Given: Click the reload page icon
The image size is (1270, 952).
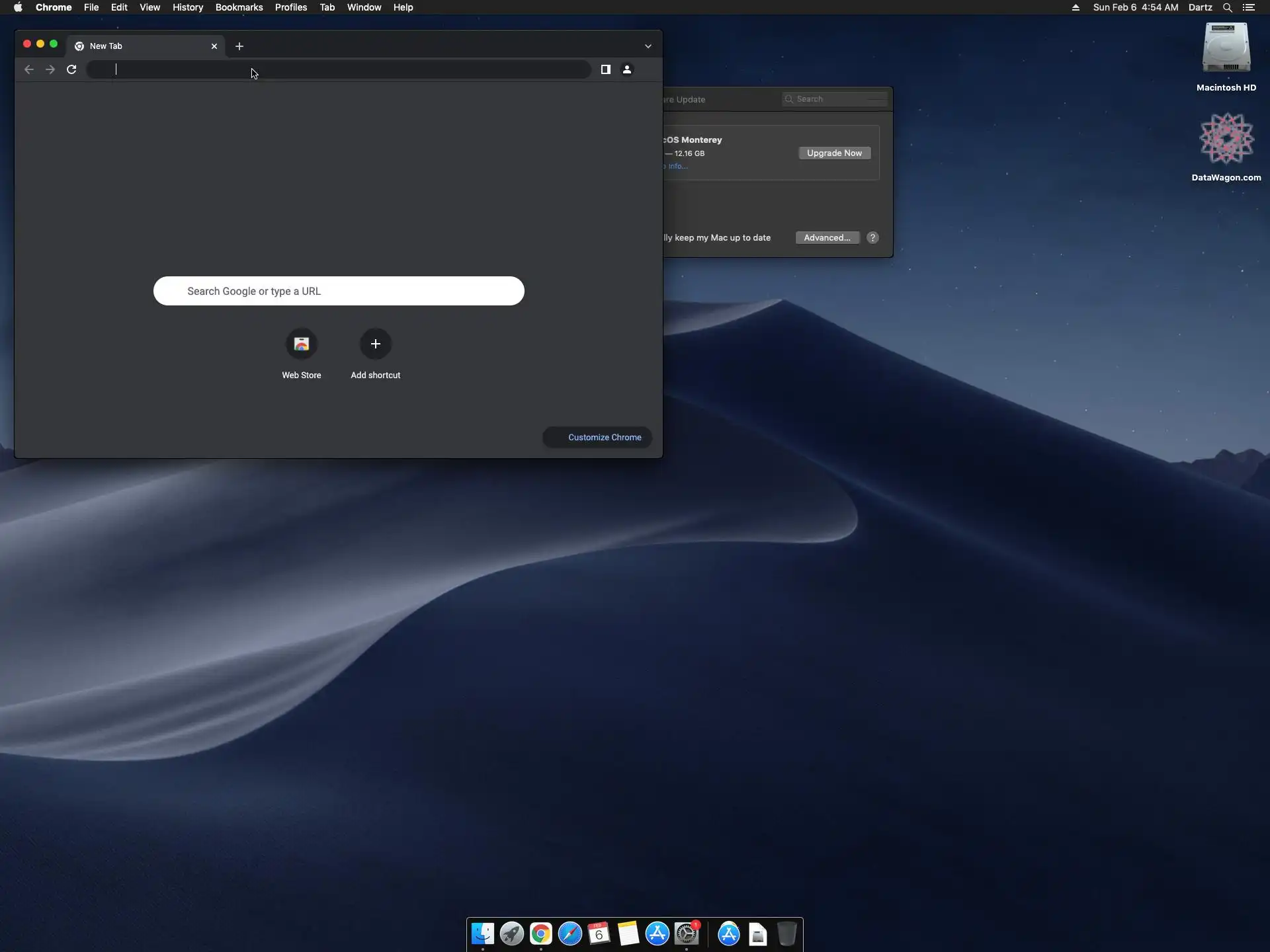Looking at the screenshot, I should click(x=71, y=69).
